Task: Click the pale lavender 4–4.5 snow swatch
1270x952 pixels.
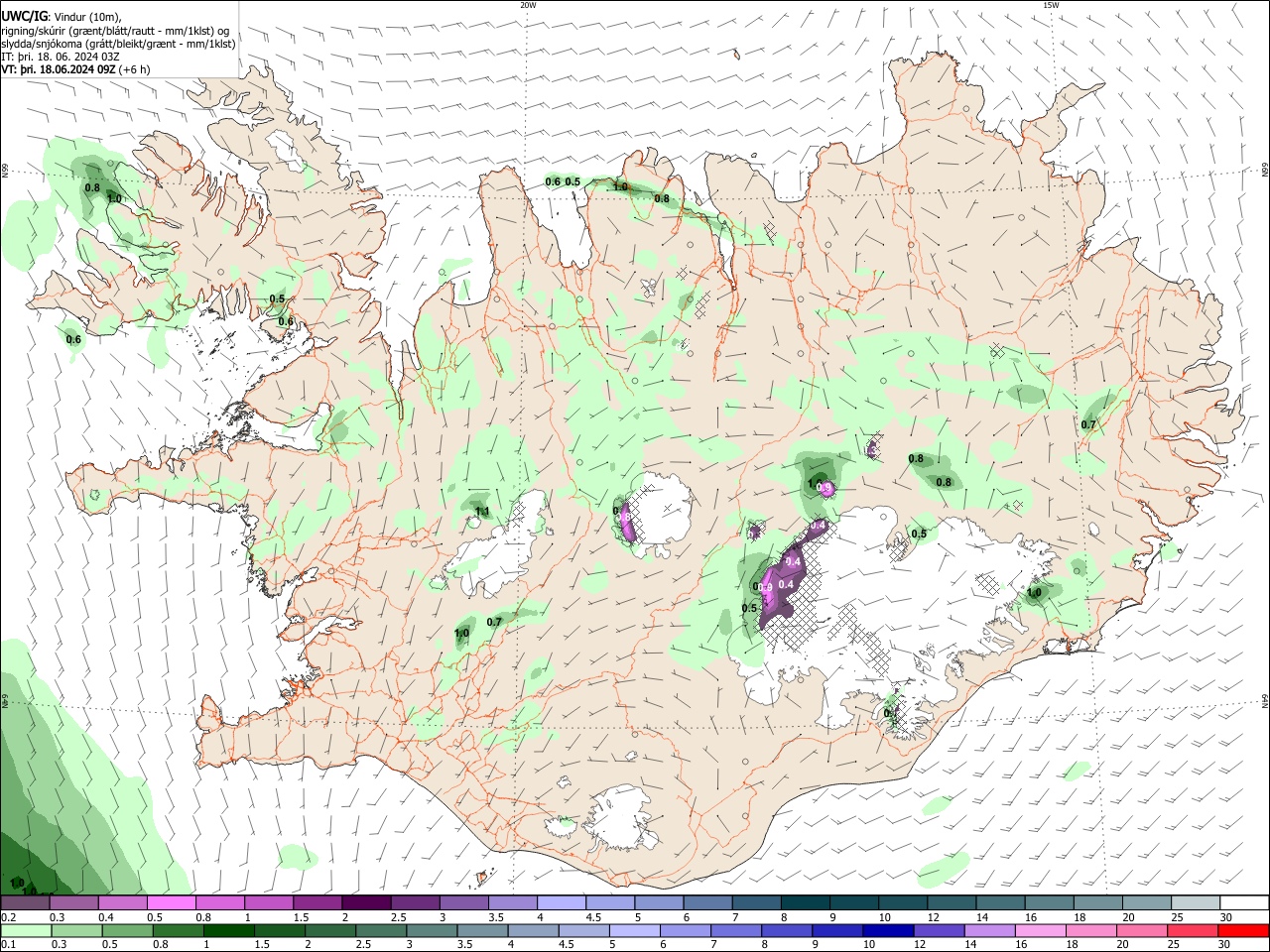Action: pos(560,903)
